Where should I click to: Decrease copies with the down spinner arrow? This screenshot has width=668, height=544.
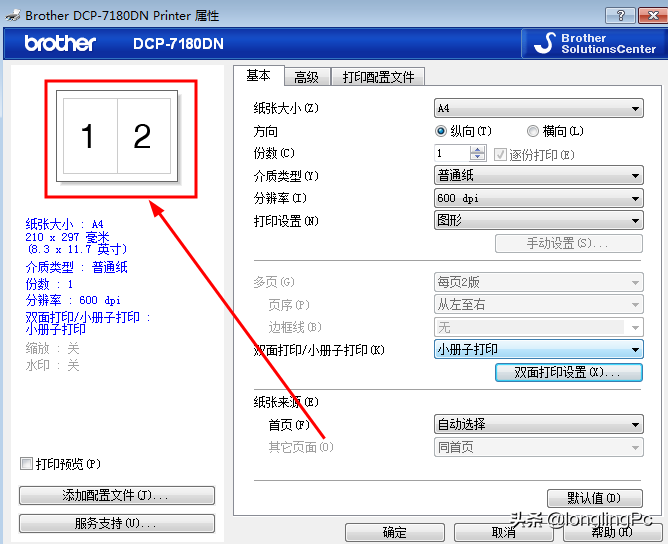[478, 158]
